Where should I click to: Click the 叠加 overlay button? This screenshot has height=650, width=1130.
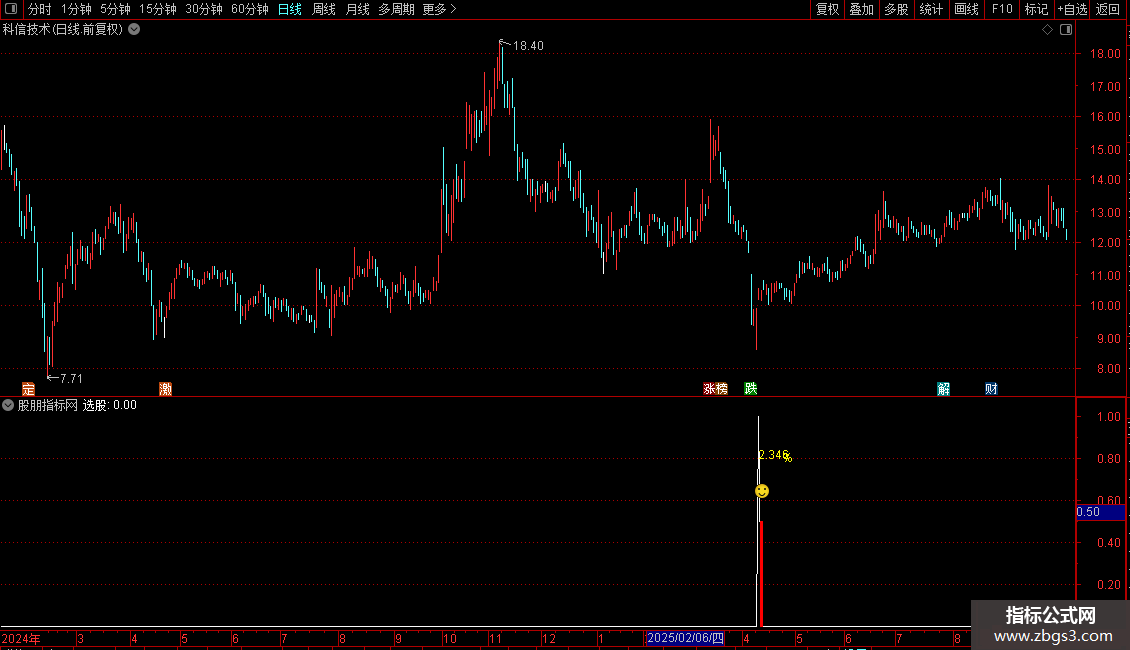click(862, 9)
